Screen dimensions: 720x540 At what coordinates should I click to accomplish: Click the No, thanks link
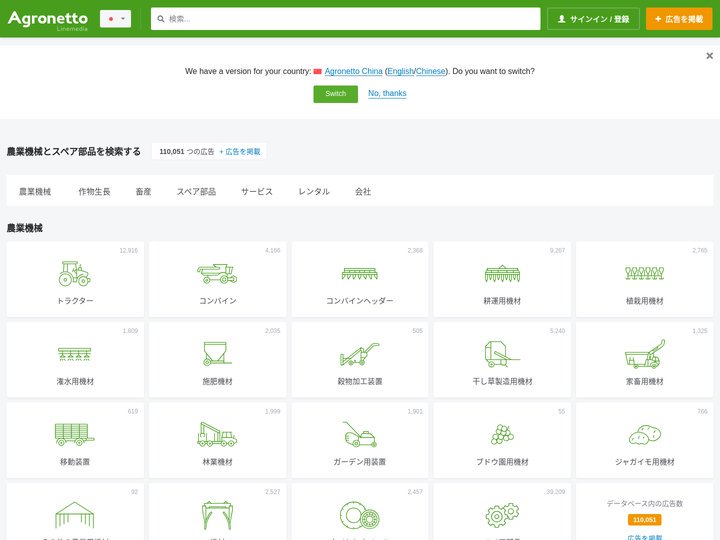pos(387,93)
